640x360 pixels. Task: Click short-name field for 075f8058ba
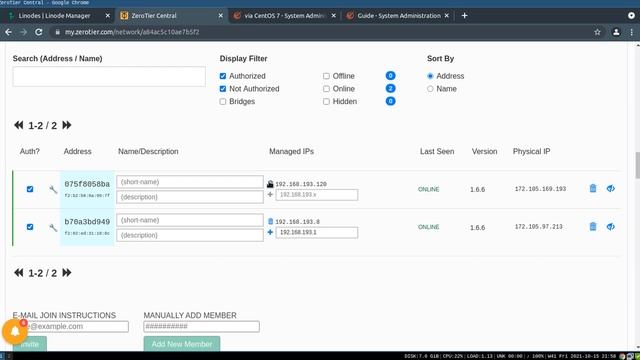[x=190, y=182]
